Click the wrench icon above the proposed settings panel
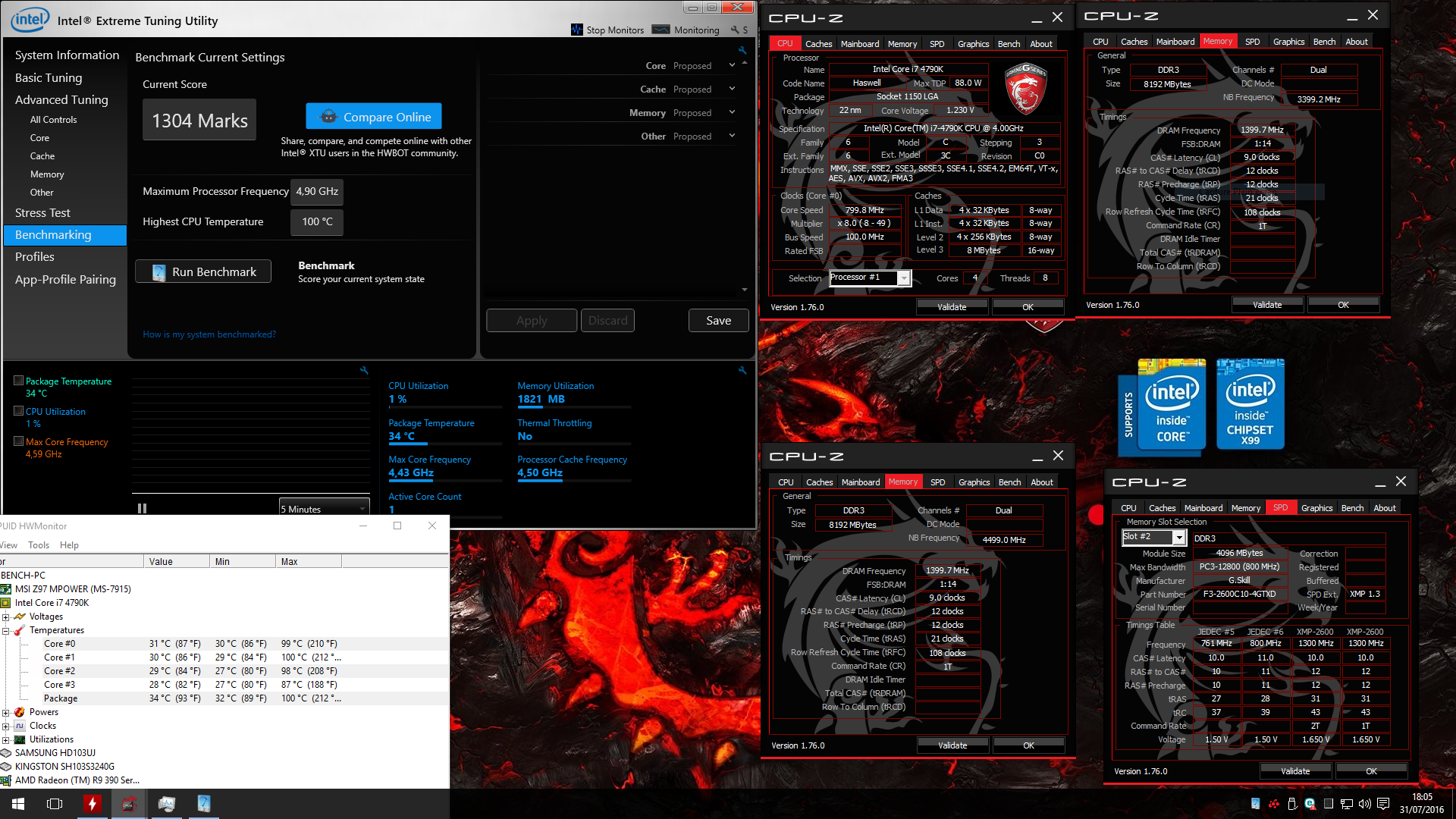 pyautogui.click(x=742, y=50)
